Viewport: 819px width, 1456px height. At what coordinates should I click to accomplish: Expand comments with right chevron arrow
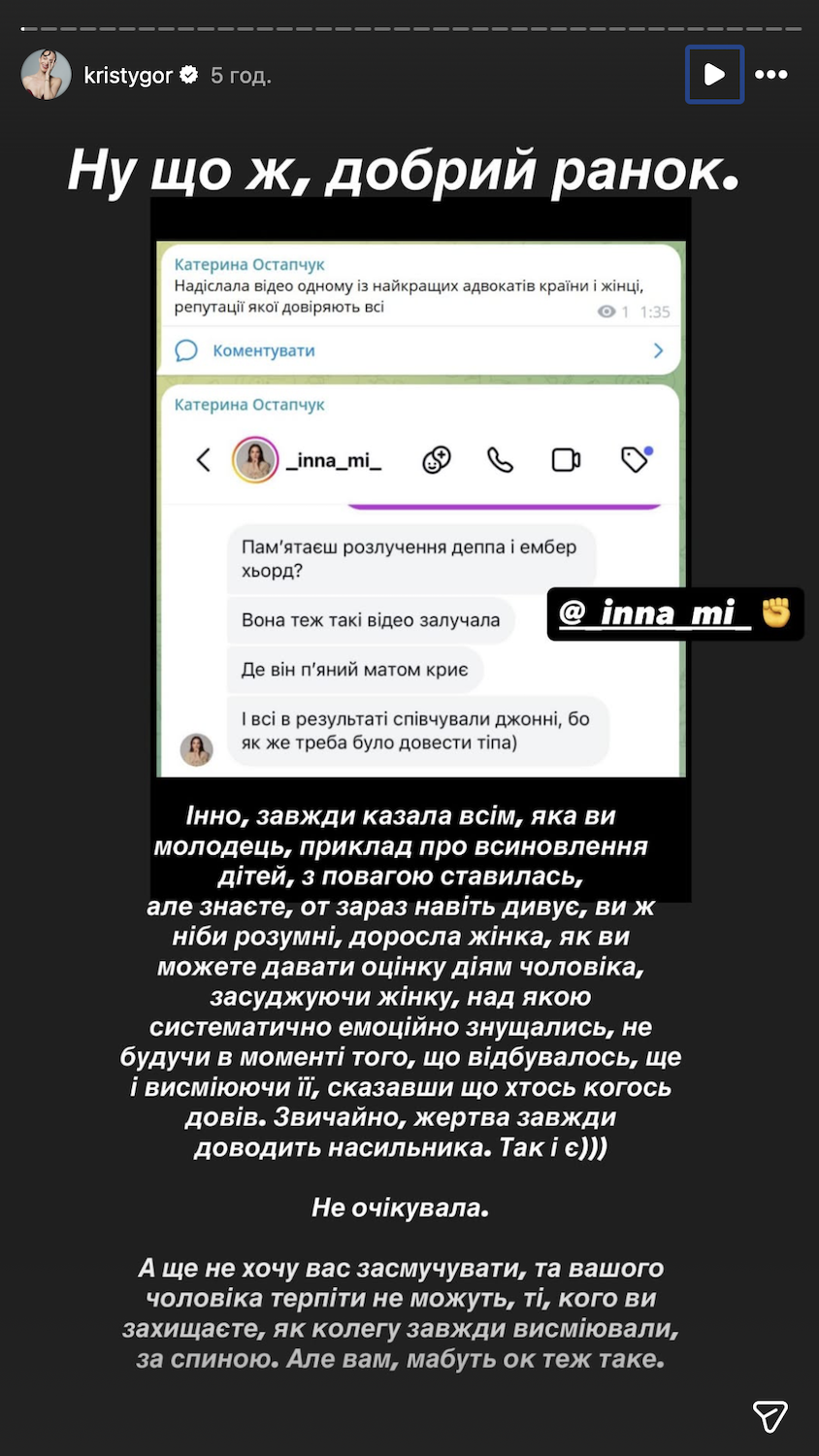(659, 350)
